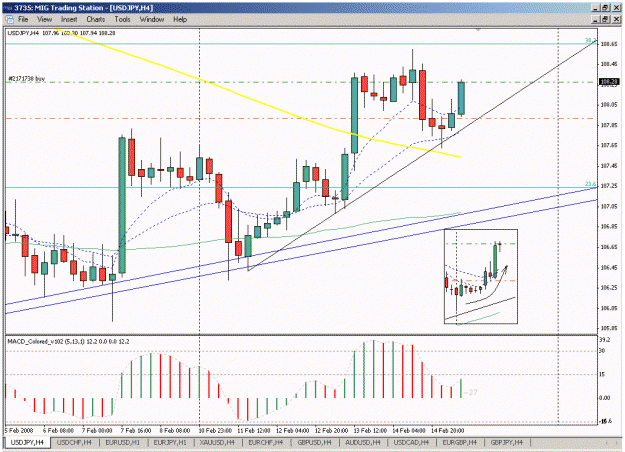This screenshot has height=452, width=625.
Task: Click the '#2171738 buy' order label
Action: pyautogui.click(x=27, y=79)
